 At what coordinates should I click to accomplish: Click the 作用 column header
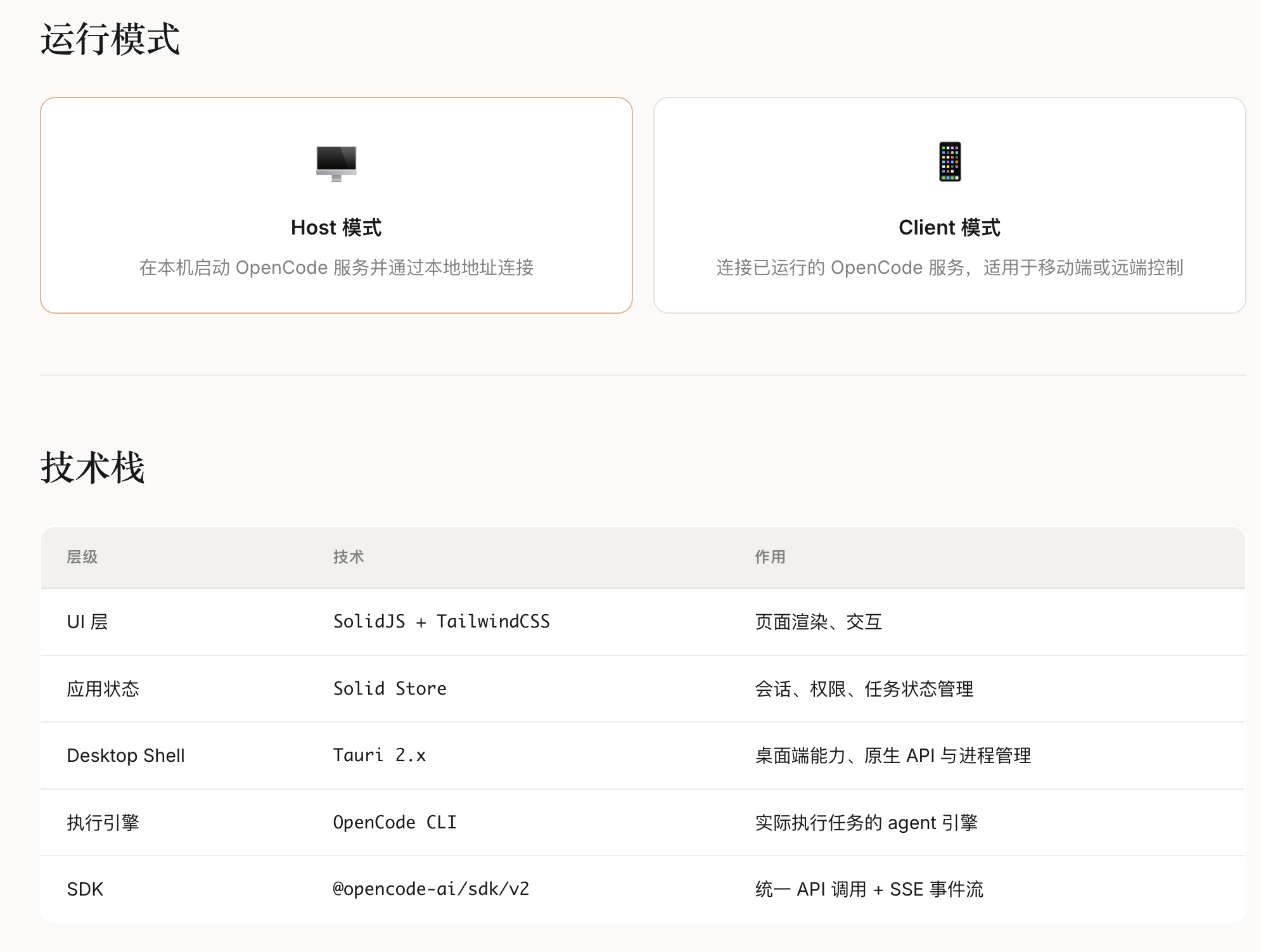pyautogui.click(x=770, y=557)
